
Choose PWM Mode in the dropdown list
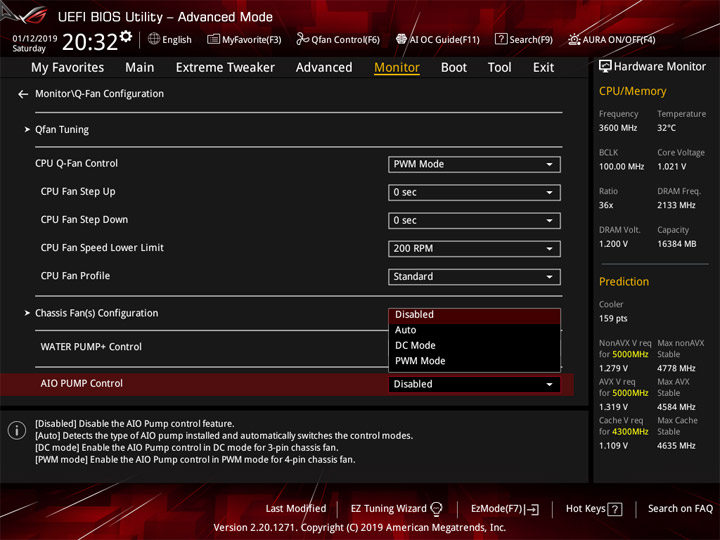(x=474, y=361)
